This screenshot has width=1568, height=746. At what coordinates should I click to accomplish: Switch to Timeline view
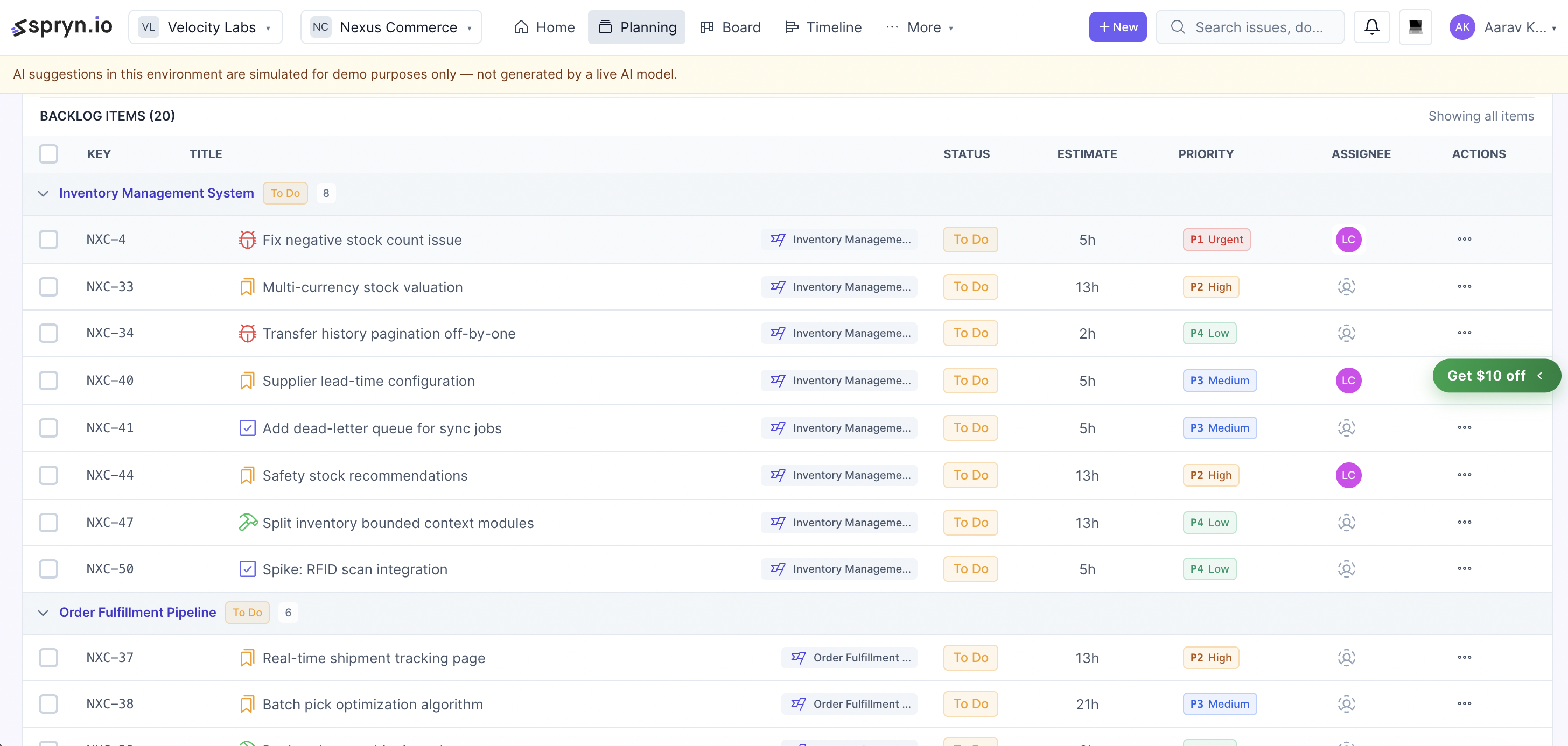pos(823,27)
